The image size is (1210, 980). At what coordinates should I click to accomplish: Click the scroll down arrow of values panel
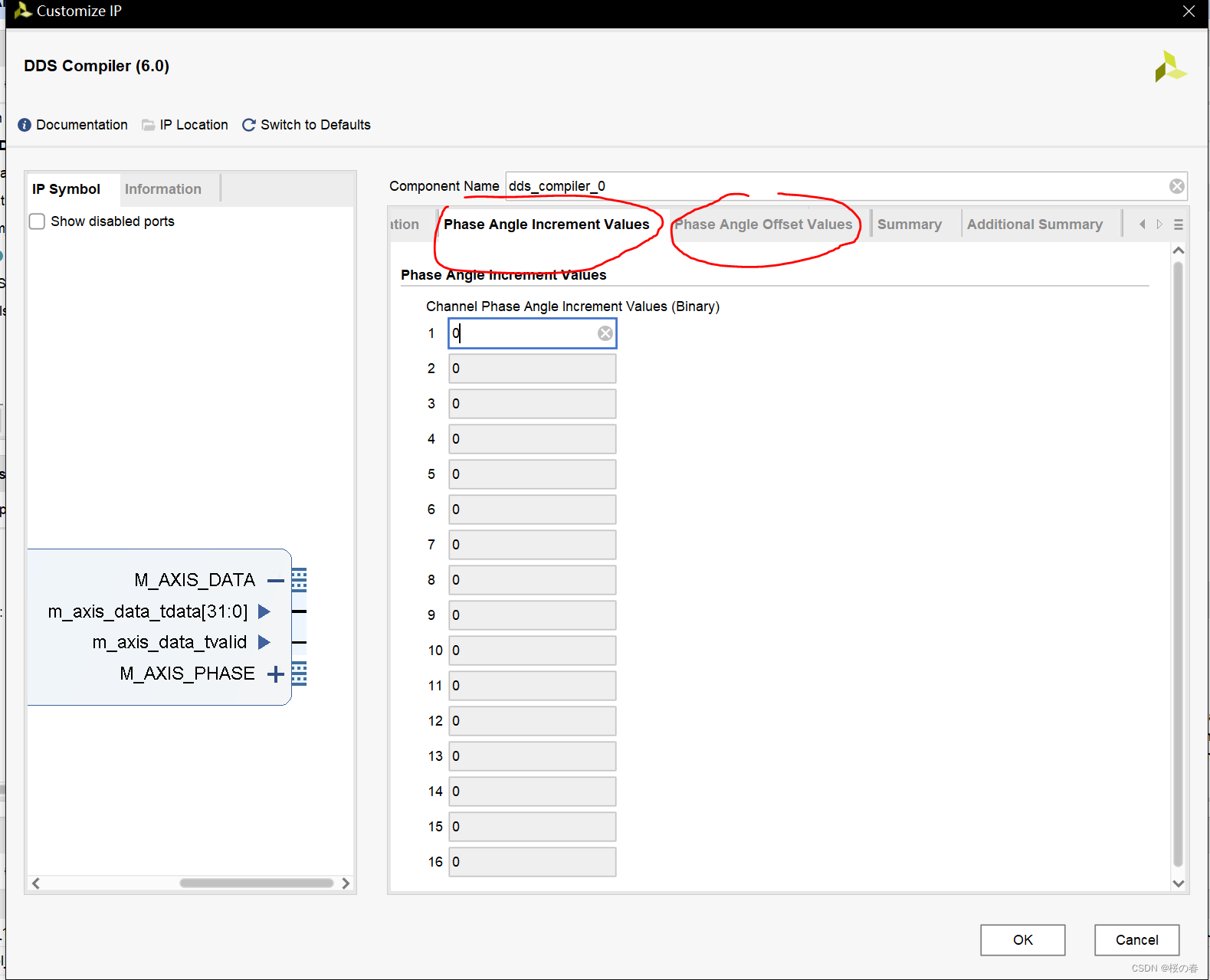(x=1179, y=883)
